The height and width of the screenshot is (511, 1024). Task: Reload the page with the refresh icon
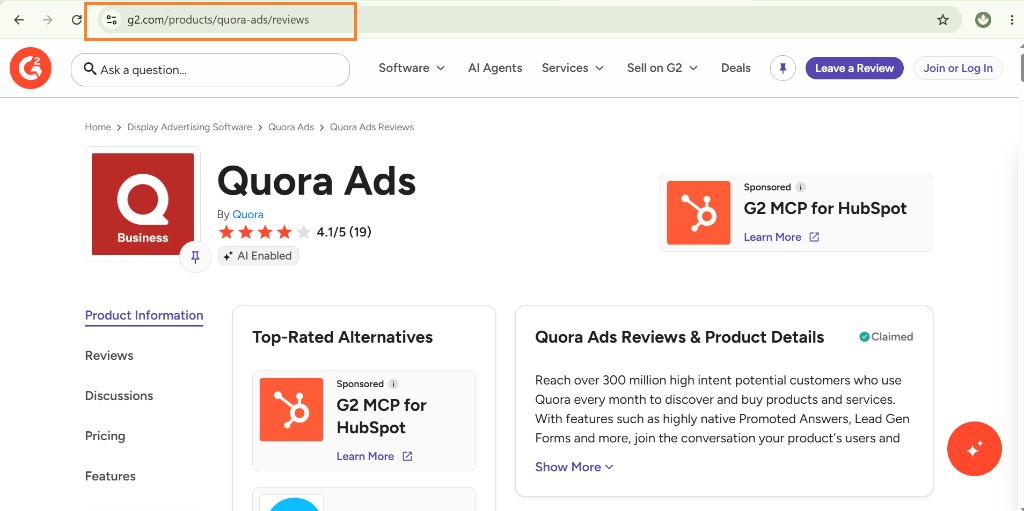[x=76, y=20]
